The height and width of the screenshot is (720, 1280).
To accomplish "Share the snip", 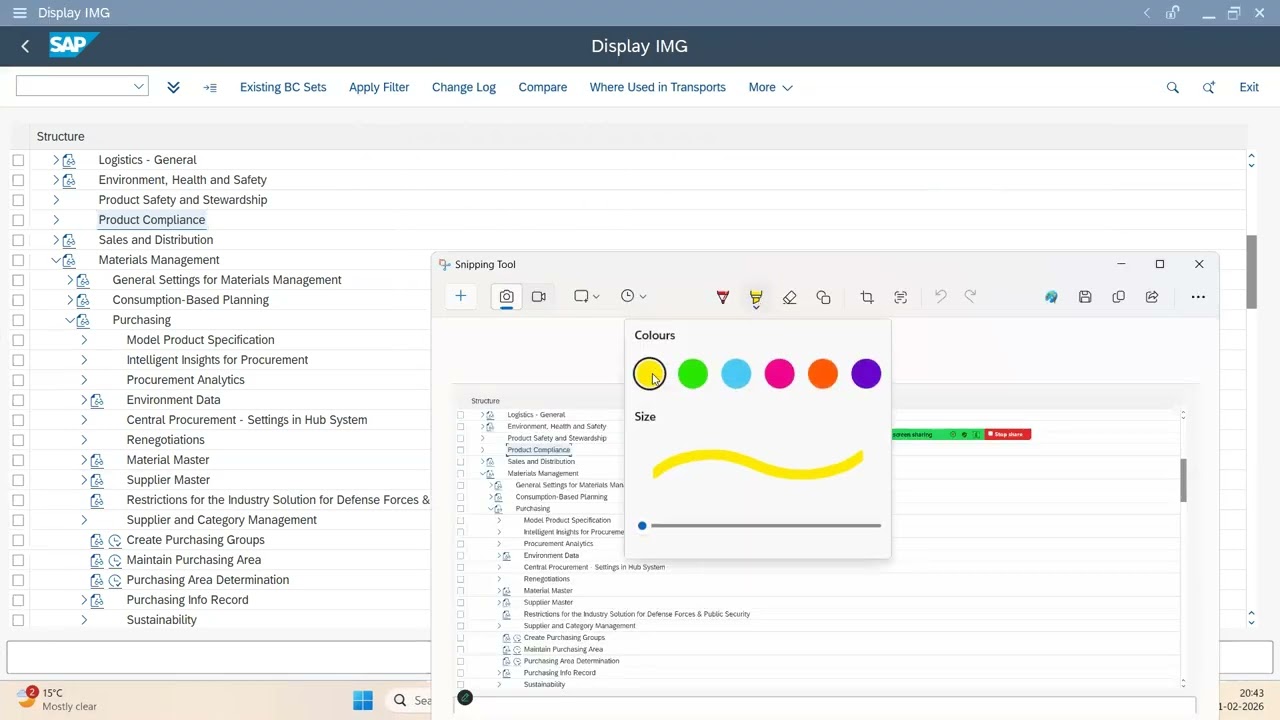I will coord(1152,297).
